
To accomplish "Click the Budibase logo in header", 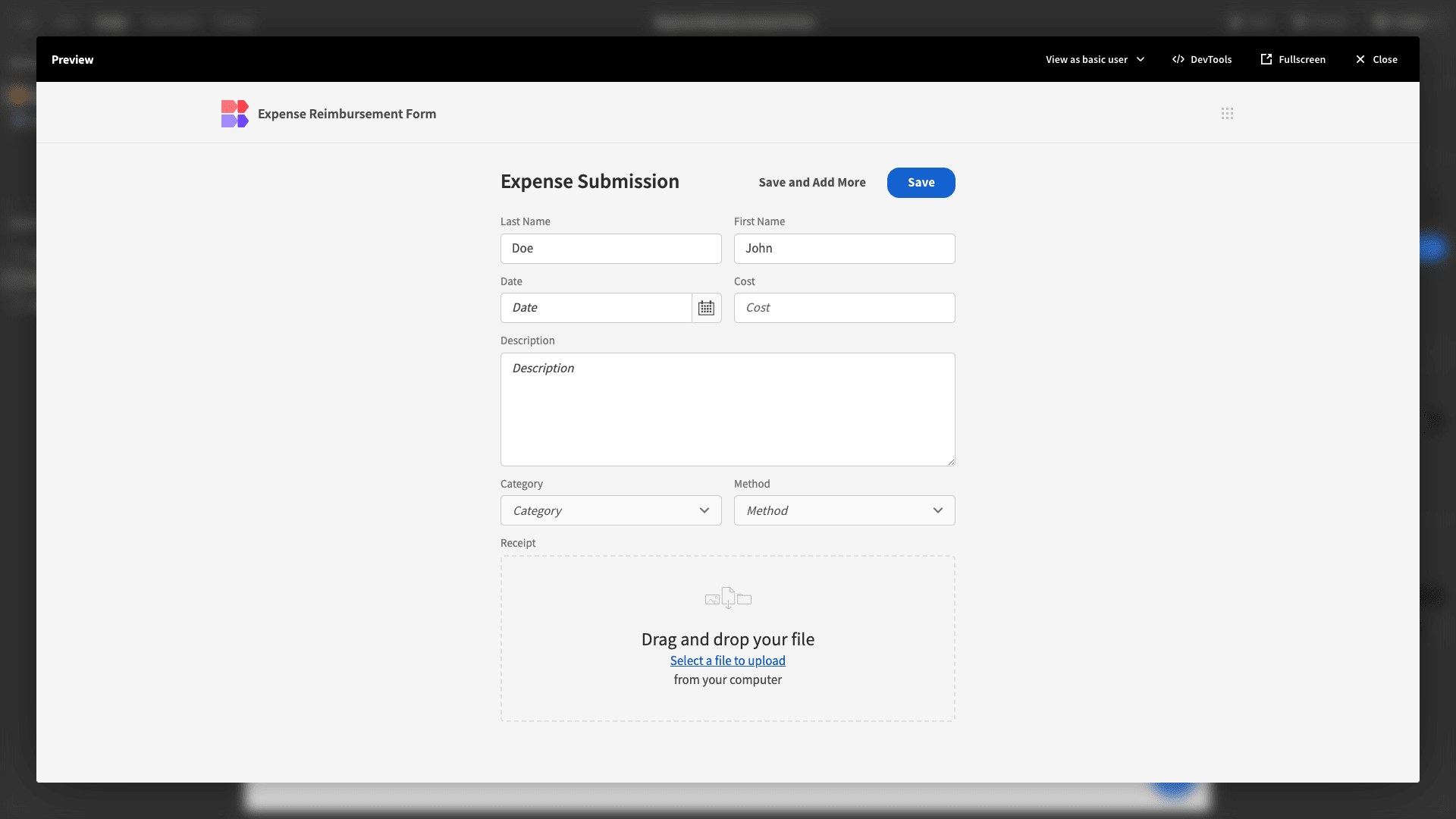I will [234, 114].
